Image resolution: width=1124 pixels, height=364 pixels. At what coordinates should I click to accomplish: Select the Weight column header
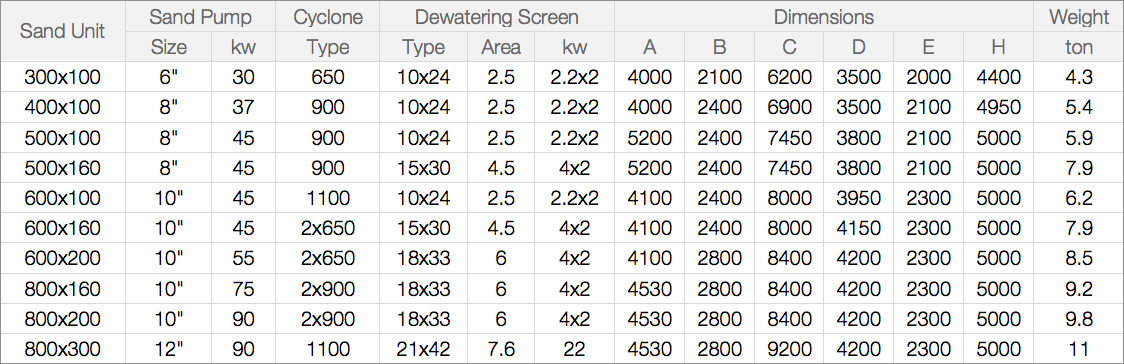tap(1078, 17)
